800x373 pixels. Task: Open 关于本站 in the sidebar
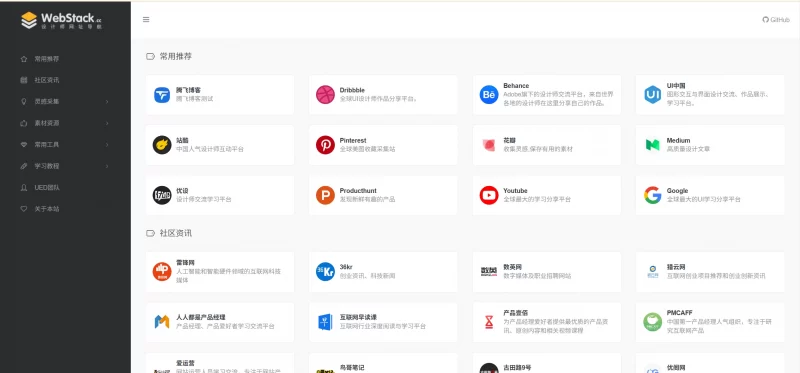pos(46,209)
